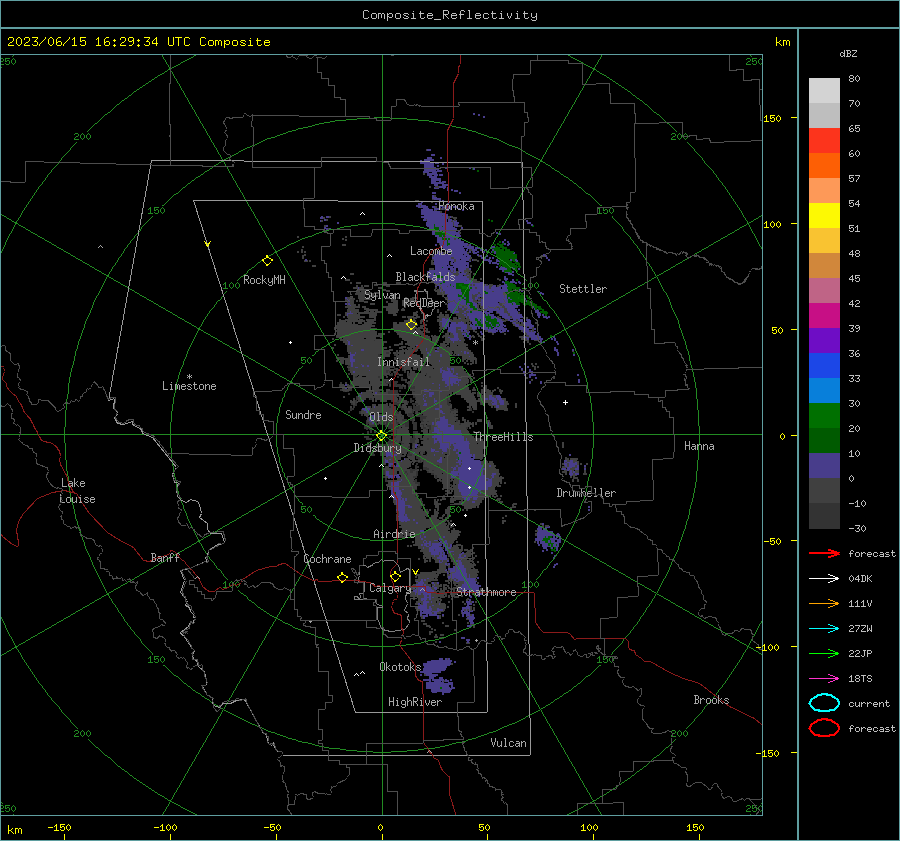Click the 'dBZ' legend heading

pos(848,53)
